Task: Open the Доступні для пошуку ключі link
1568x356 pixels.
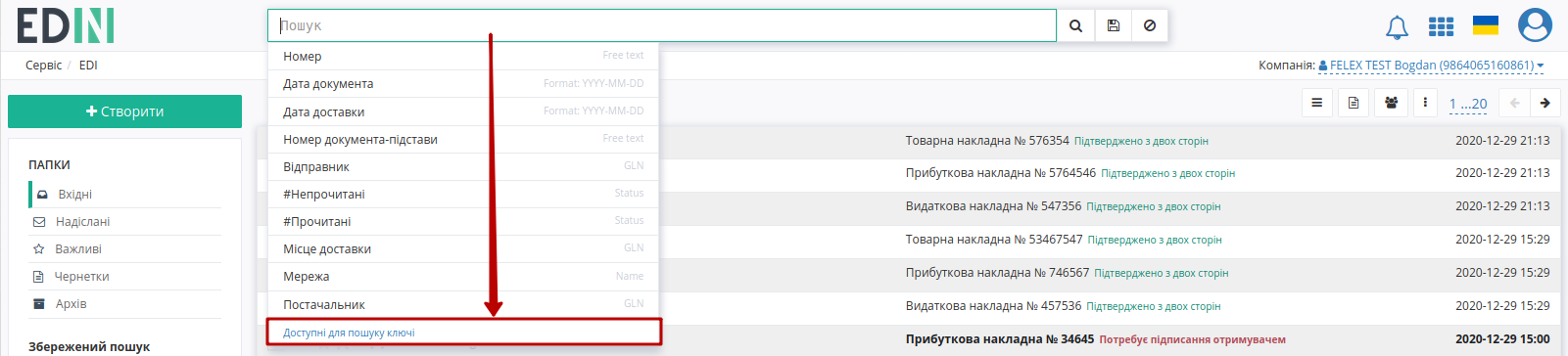Action: tap(349, 333)
